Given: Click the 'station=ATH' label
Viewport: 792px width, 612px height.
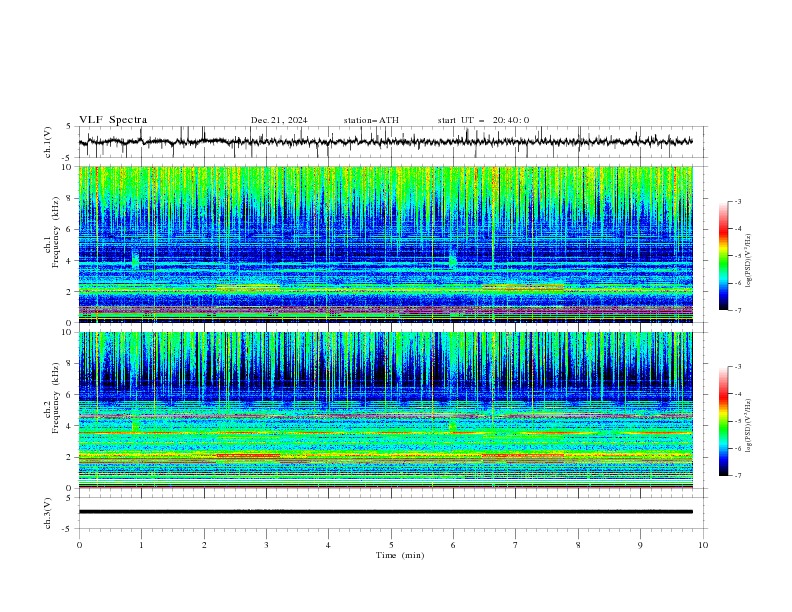Looking at the screenshot, I should [x=371, y=120].
